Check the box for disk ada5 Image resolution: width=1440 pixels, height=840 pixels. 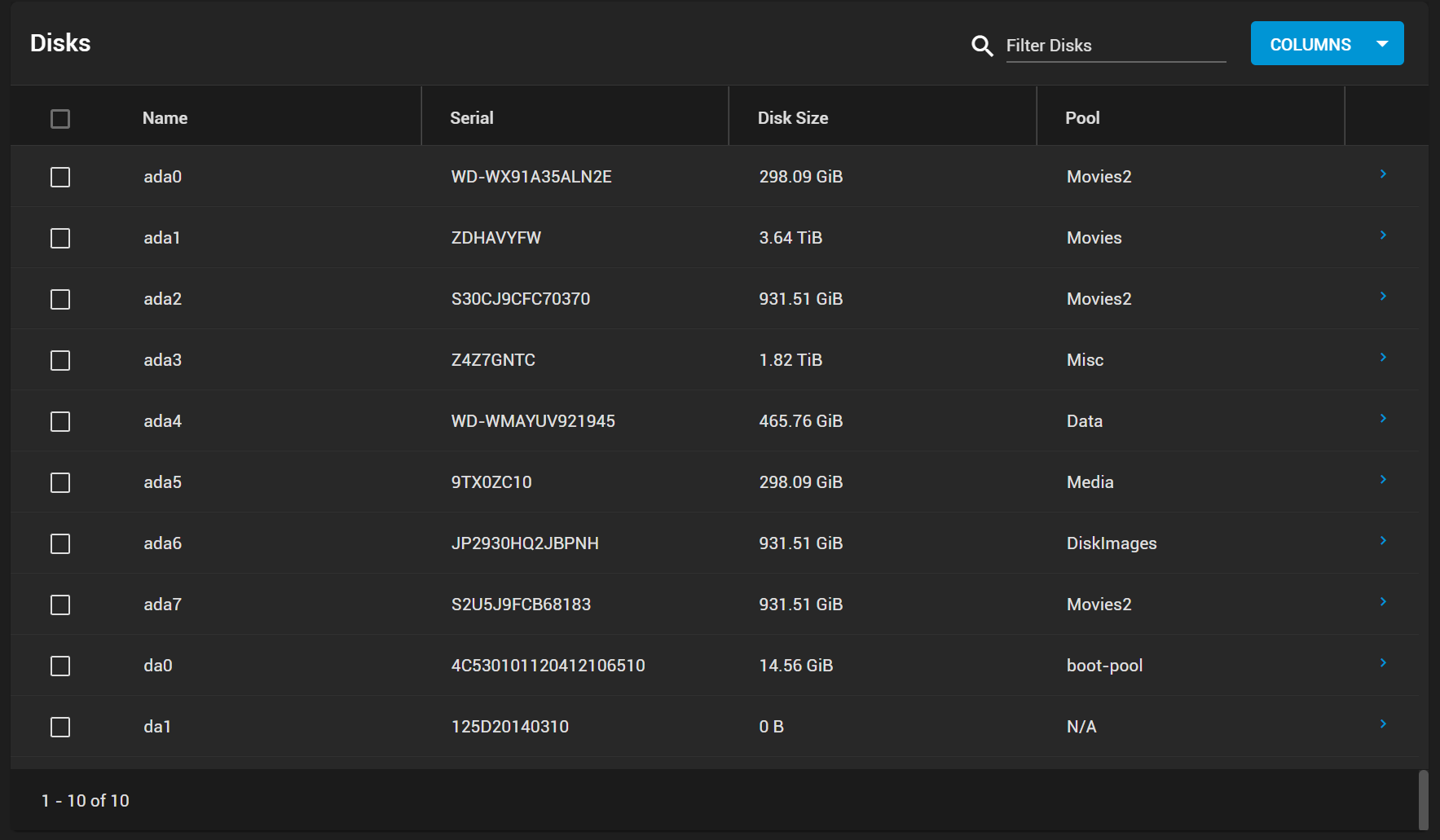coord(60,482)
